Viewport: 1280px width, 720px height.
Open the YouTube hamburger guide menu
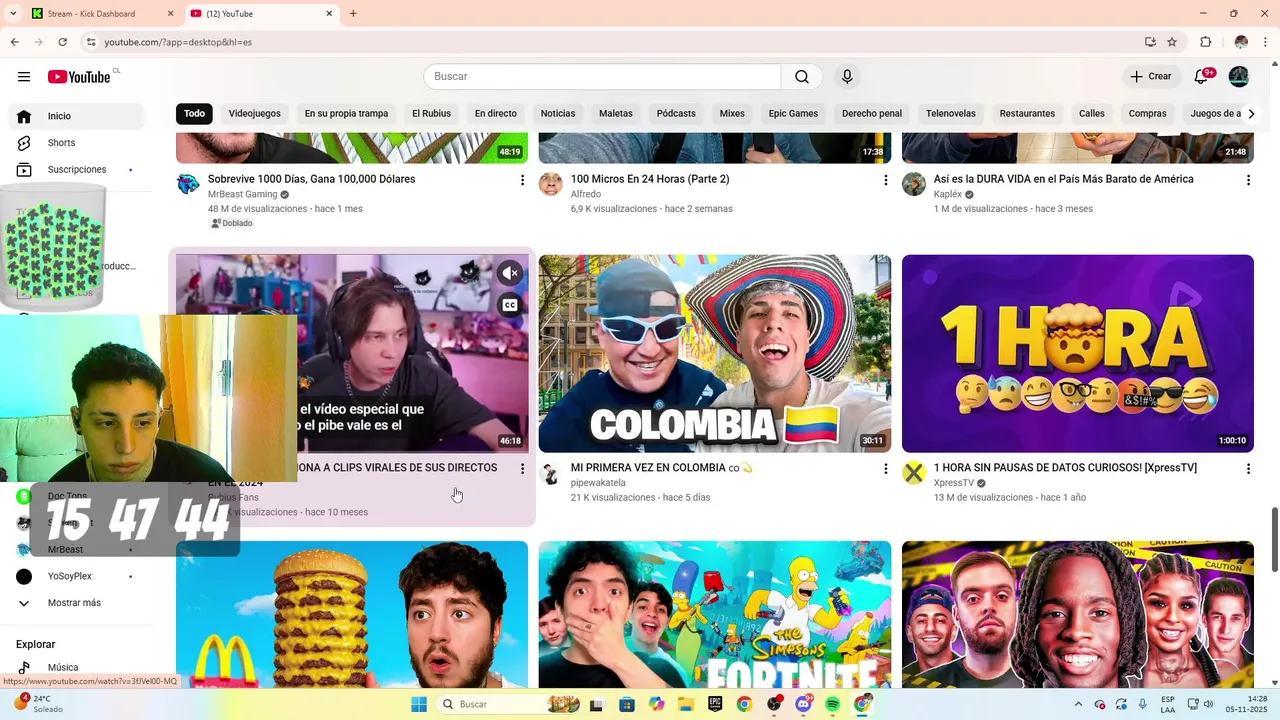pyautogui.click(x=24, y=77)
